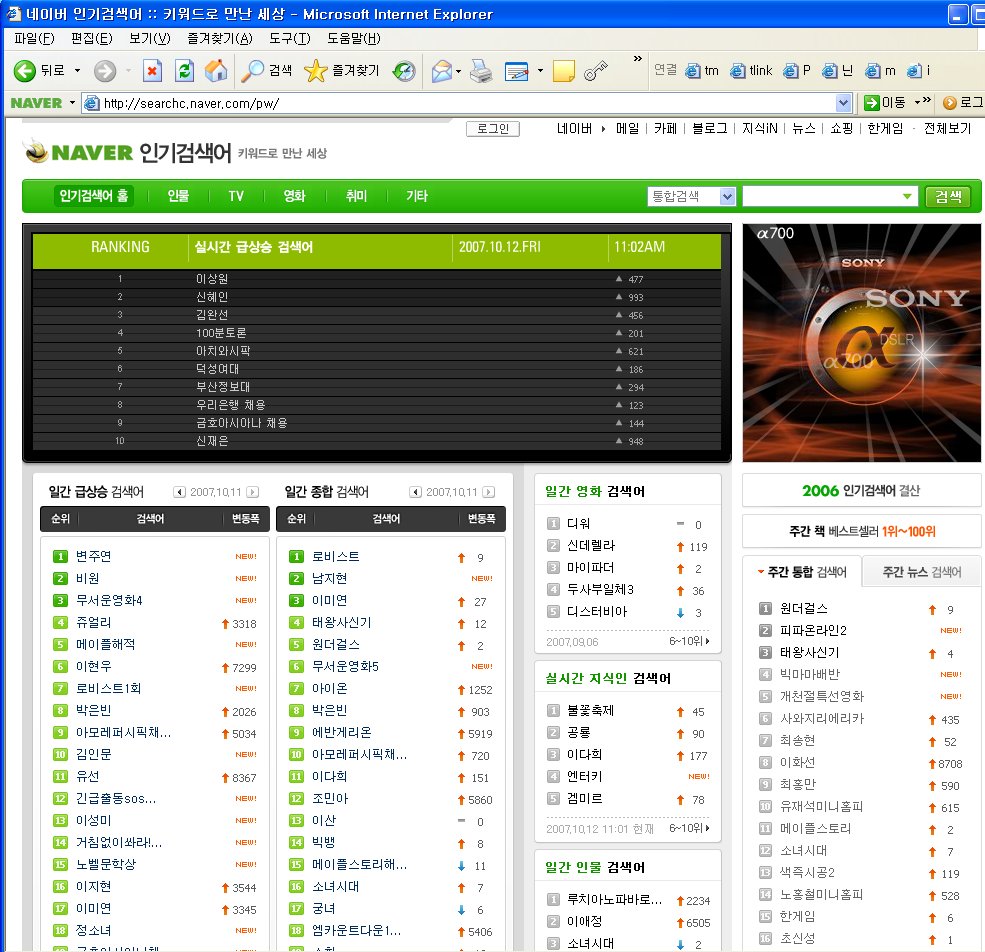Open the Mail icon dropdown arrow
This screenshot has width=985, height=952.
coord(458,71)
